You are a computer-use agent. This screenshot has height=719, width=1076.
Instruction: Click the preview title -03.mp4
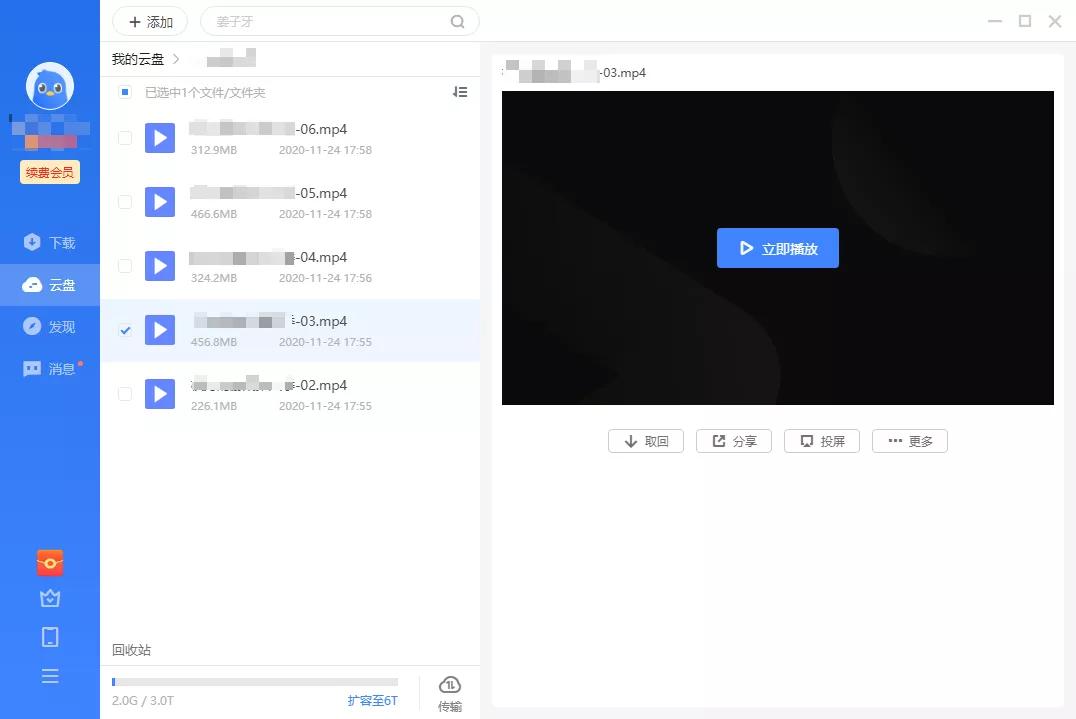[x=574, y=72]
